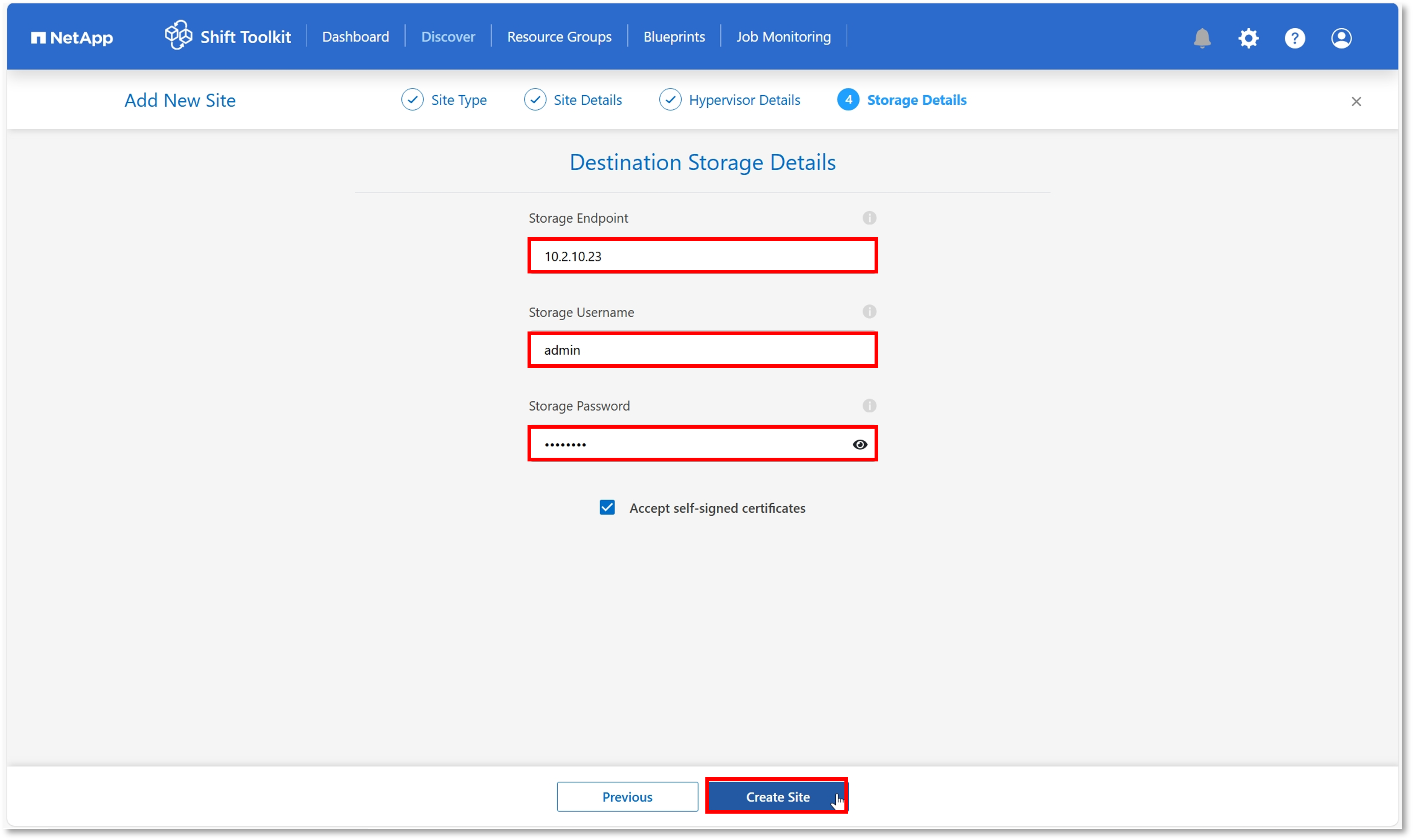Open settings gear in header
The image size is (1413, 840).
1248,38
